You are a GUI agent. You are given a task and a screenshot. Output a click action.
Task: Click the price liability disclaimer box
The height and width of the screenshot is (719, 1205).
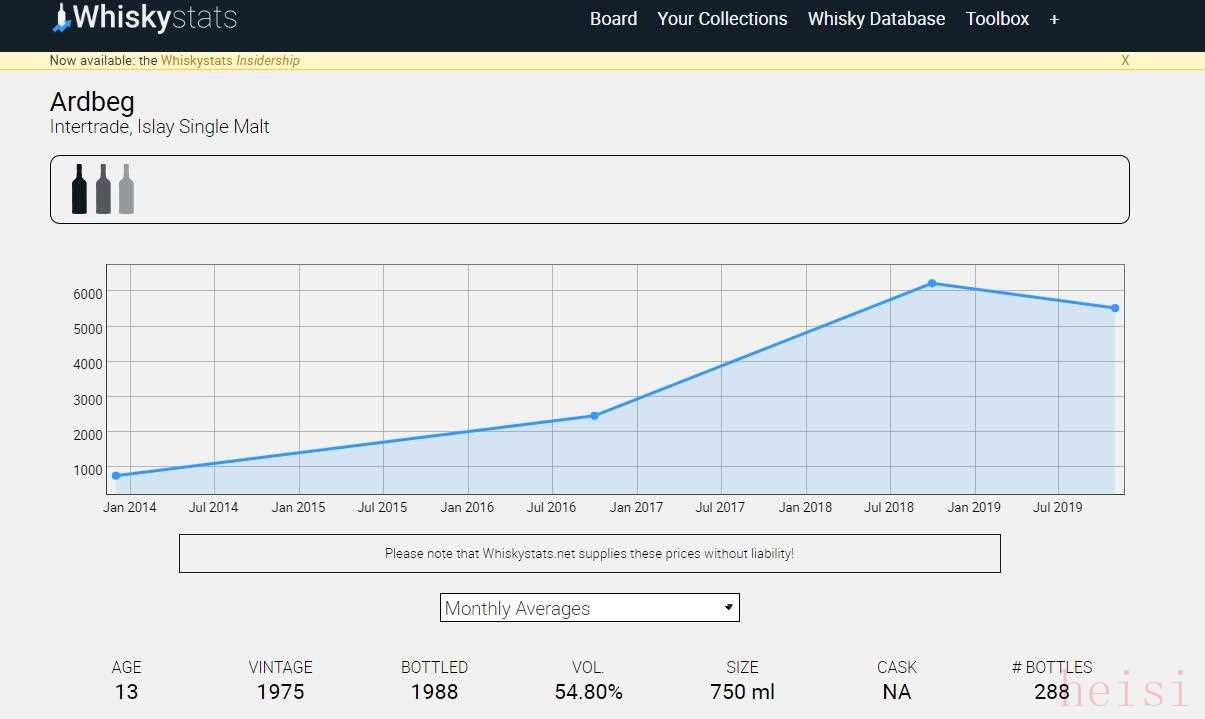[x=589, y=553]
